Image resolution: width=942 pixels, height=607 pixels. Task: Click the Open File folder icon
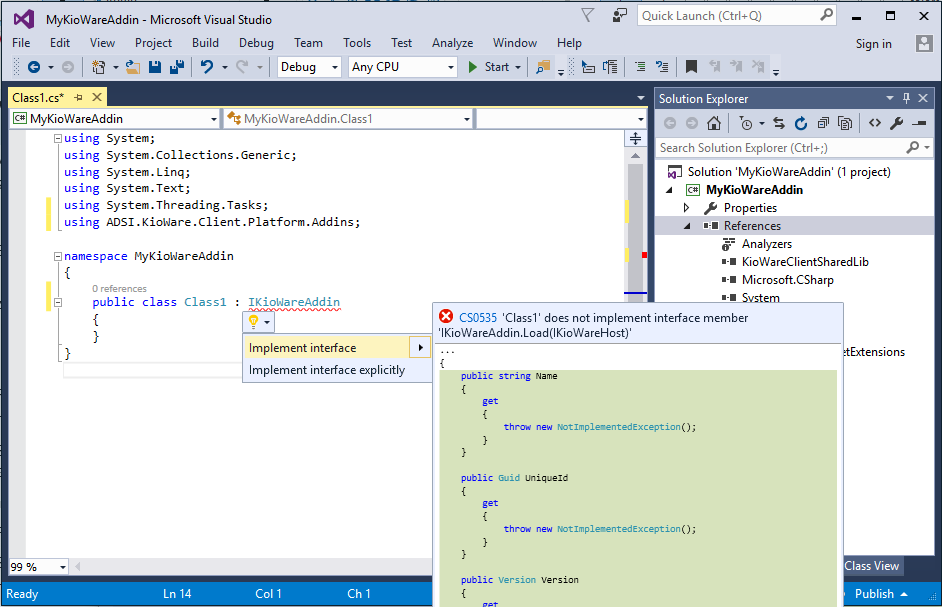click(x=133, y=67)
